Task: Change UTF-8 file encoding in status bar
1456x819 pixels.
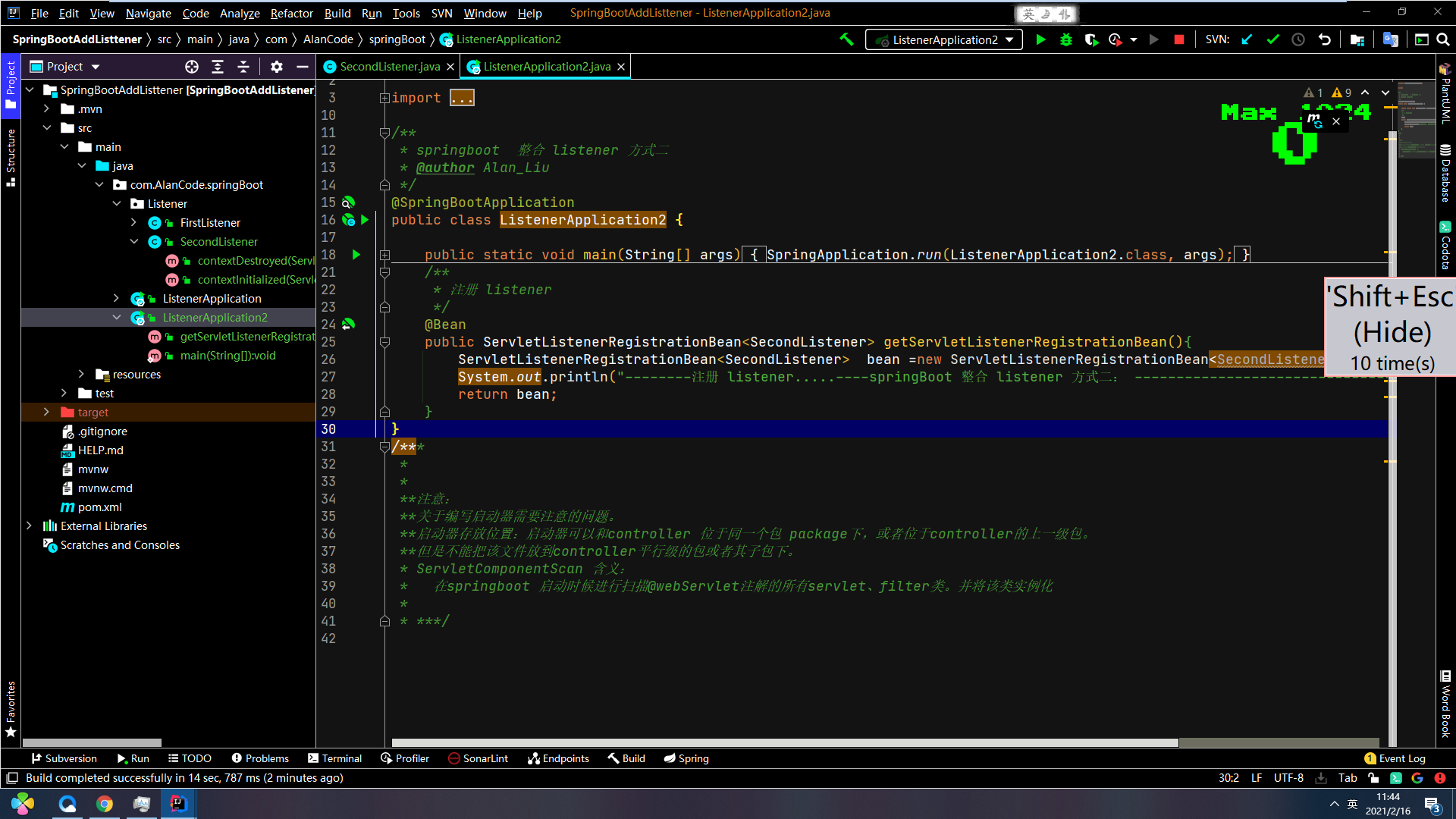Action: [x=1288, y=778]
